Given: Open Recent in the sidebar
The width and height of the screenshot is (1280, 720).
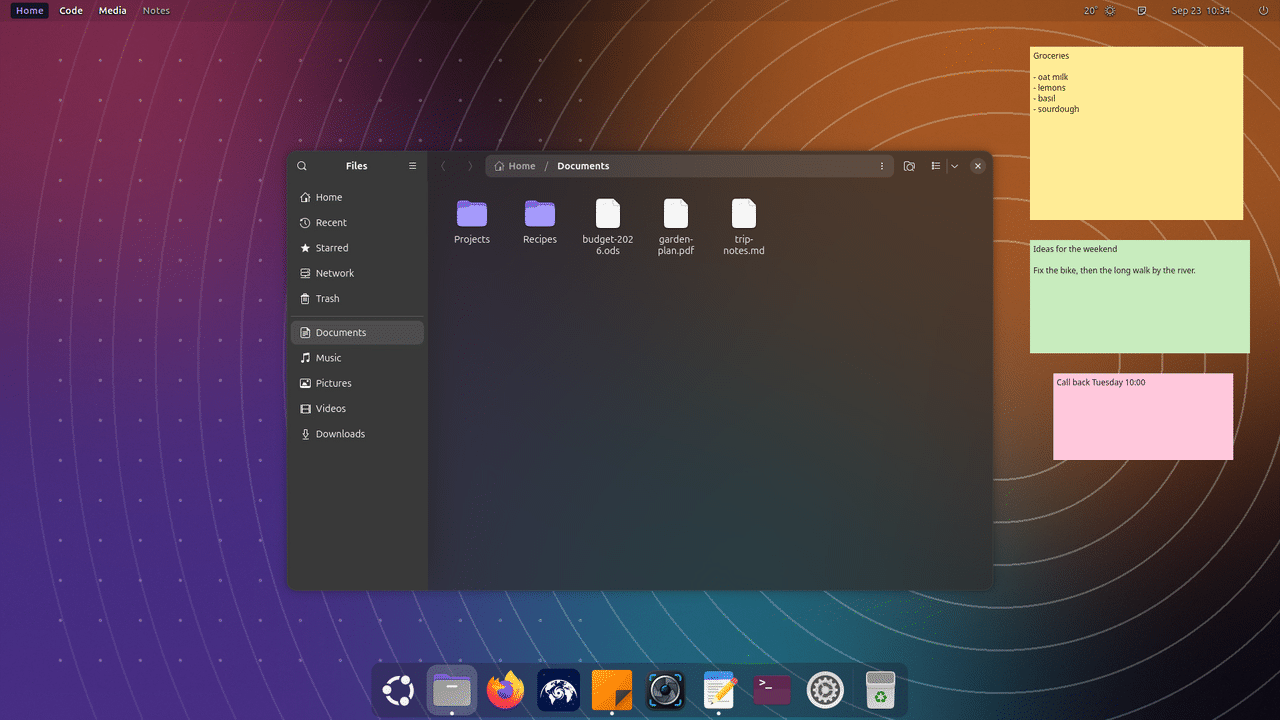Looking at the screenshot, I should (x=357, y=222).
